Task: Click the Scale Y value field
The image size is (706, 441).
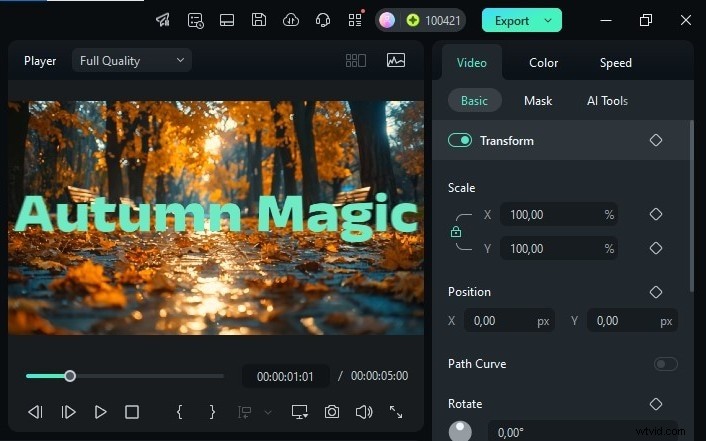Action: (x=559, y=248)
